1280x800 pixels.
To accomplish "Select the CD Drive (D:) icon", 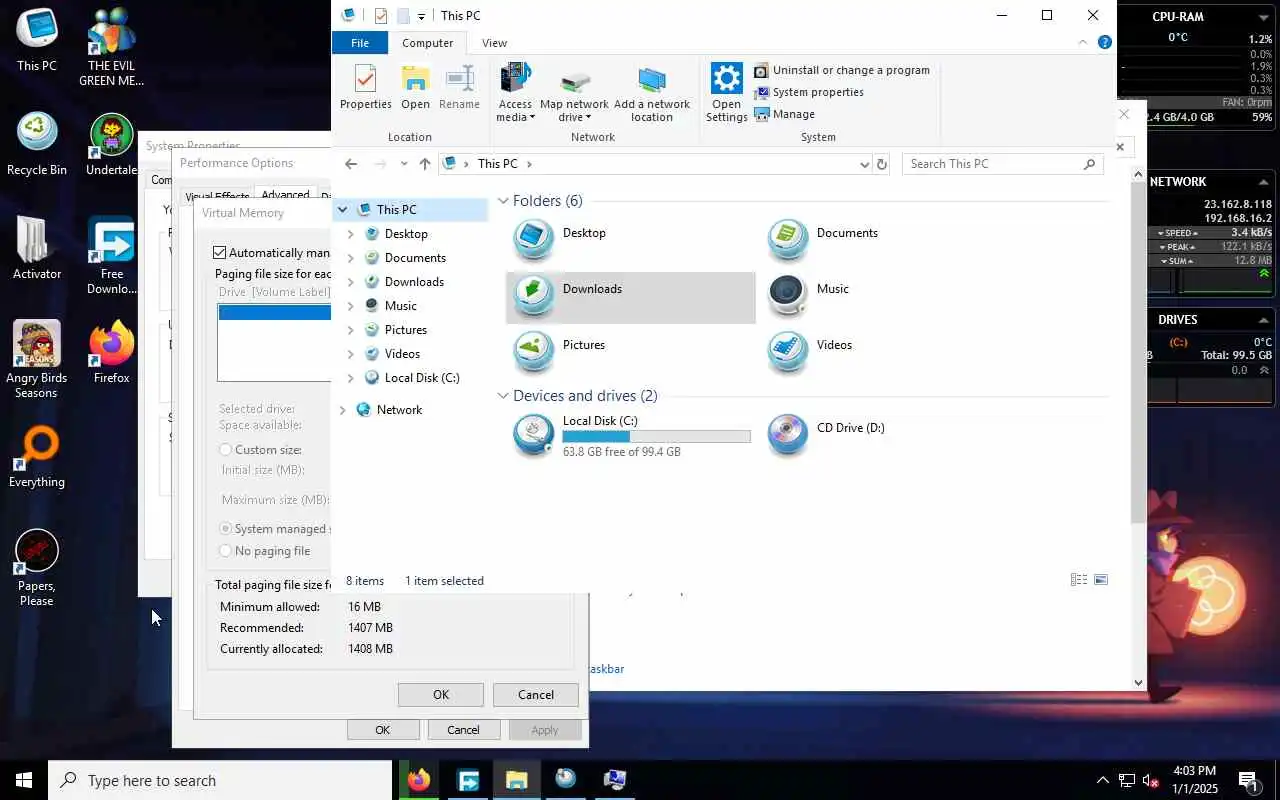I will [x=788, y=435].
